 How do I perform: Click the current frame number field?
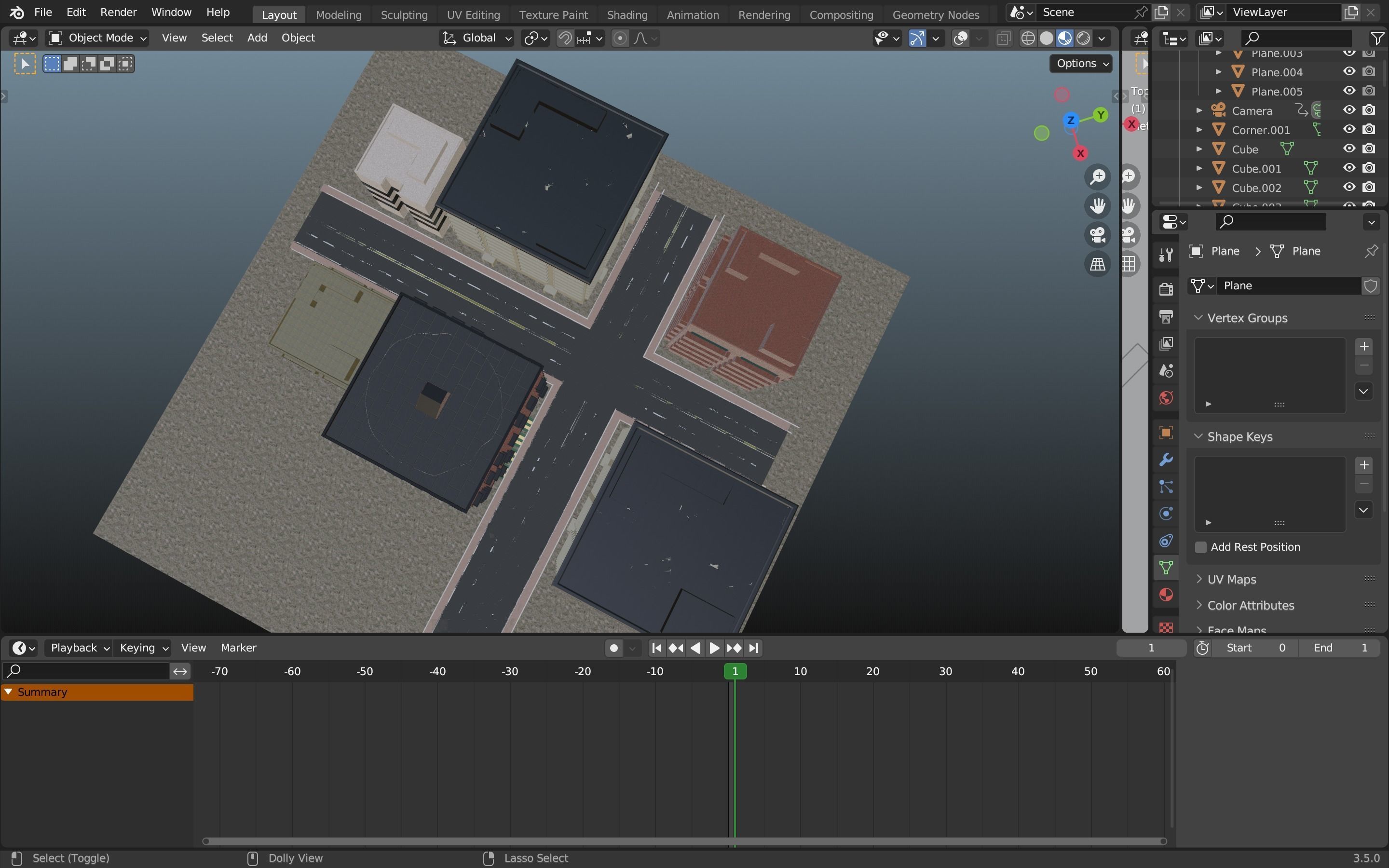coord(1151,648)
